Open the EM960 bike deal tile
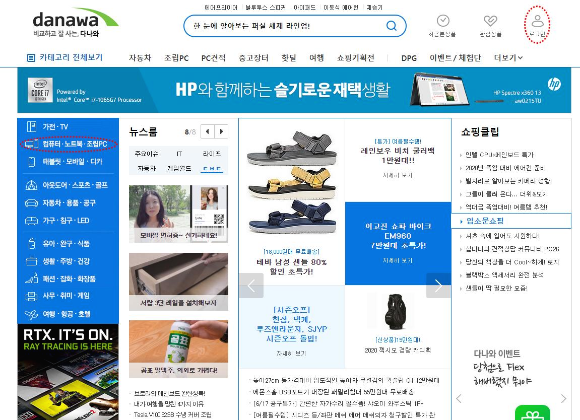 pos(398,243)
